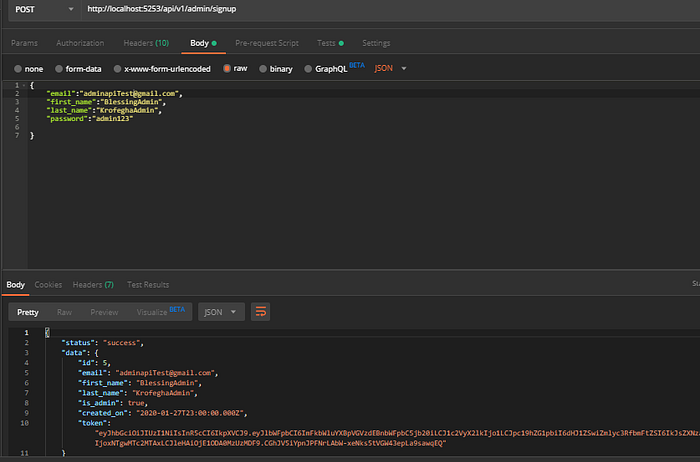700x462 pixels.
Task: Select the none body type radio
Action: pos(18,69)
